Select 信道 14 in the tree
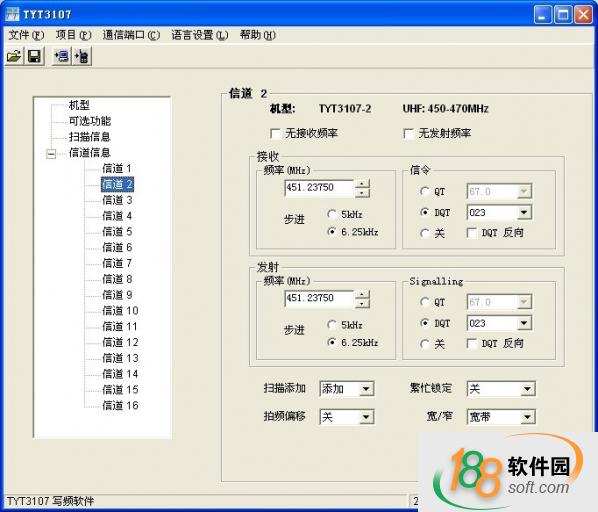Screen dimensions: 598x512 [120, 374]
